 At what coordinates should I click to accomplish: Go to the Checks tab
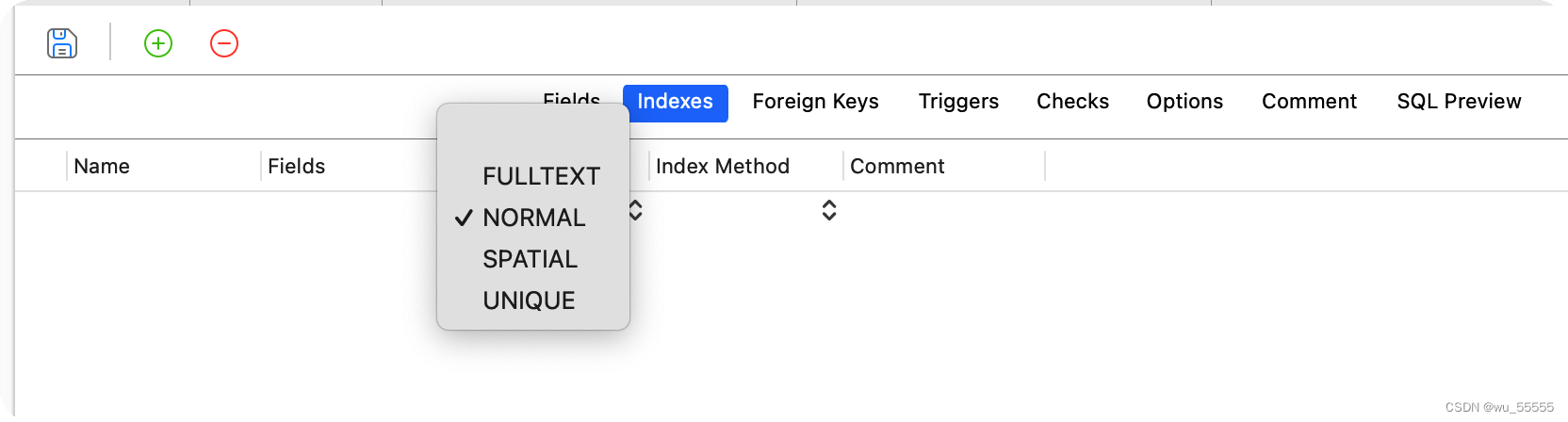pyautogui.click(x=1072, y=102)
